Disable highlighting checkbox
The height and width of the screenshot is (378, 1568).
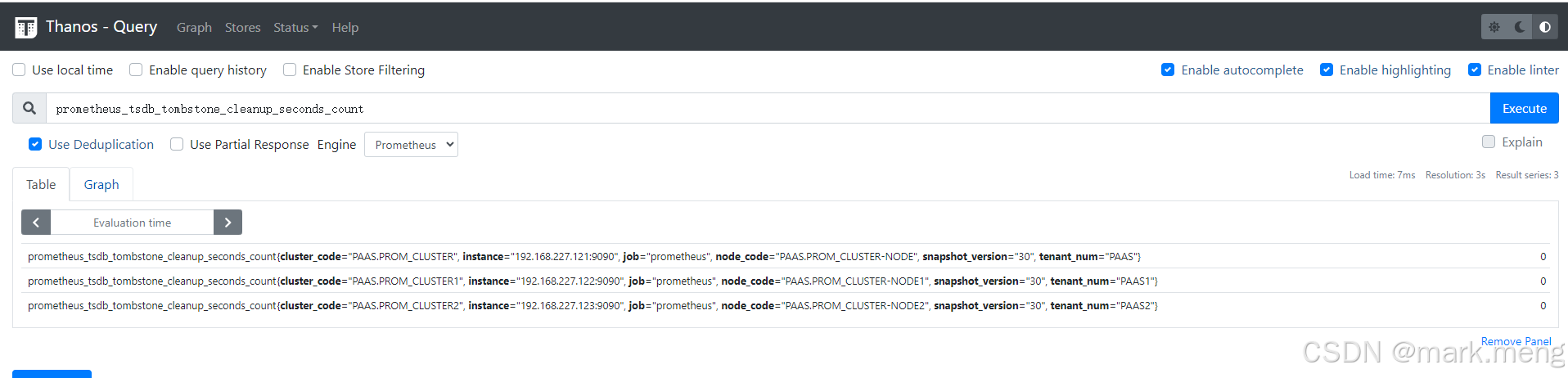coord(1327,70)
